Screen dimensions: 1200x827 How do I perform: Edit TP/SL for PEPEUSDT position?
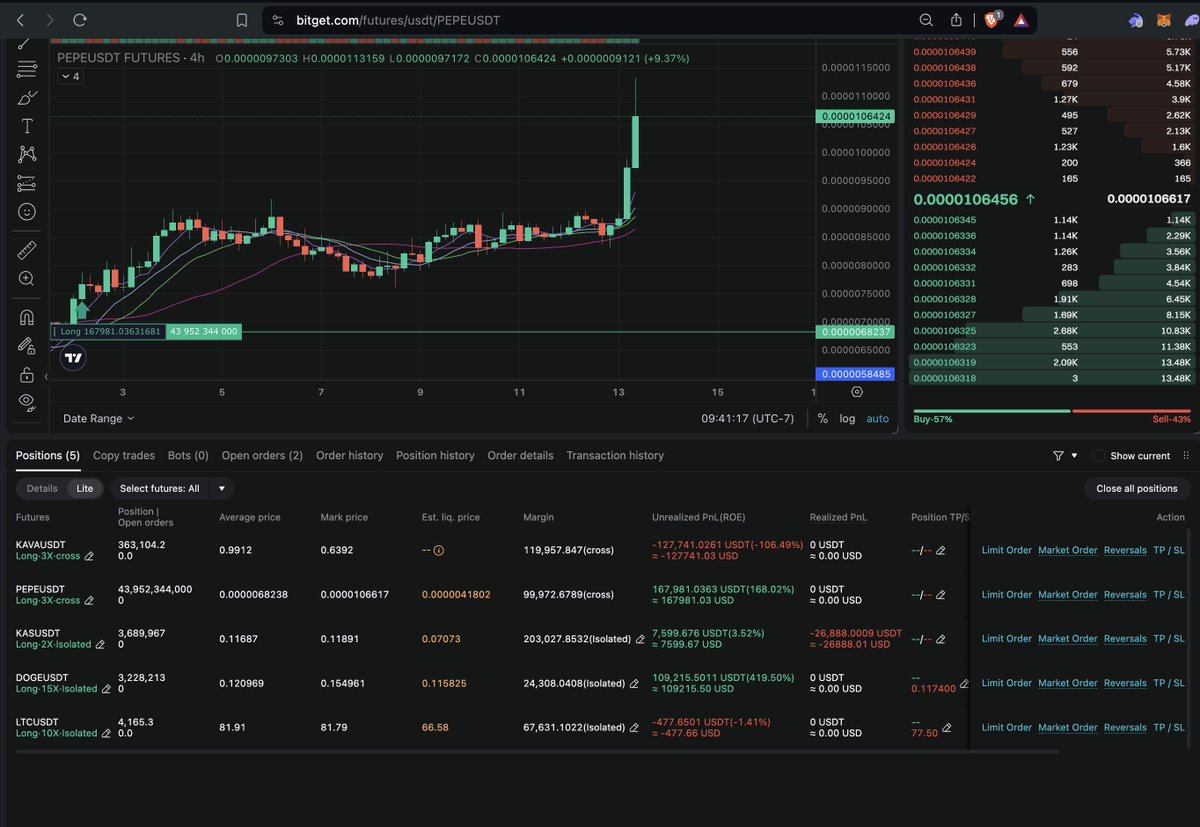coord(940,595)
